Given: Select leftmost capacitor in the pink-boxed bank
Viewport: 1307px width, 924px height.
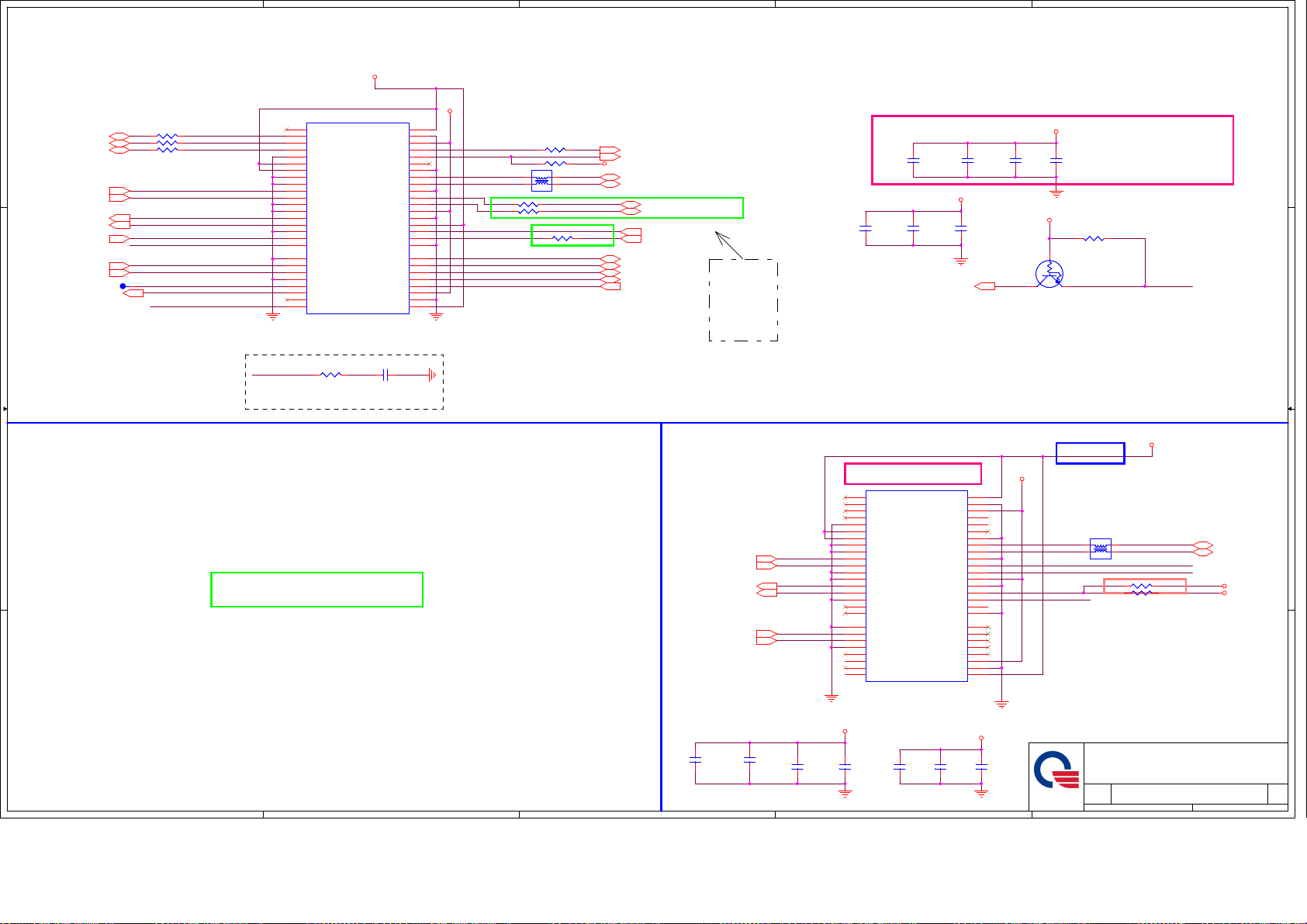Looking at the screenshot, I should [913, 160].
